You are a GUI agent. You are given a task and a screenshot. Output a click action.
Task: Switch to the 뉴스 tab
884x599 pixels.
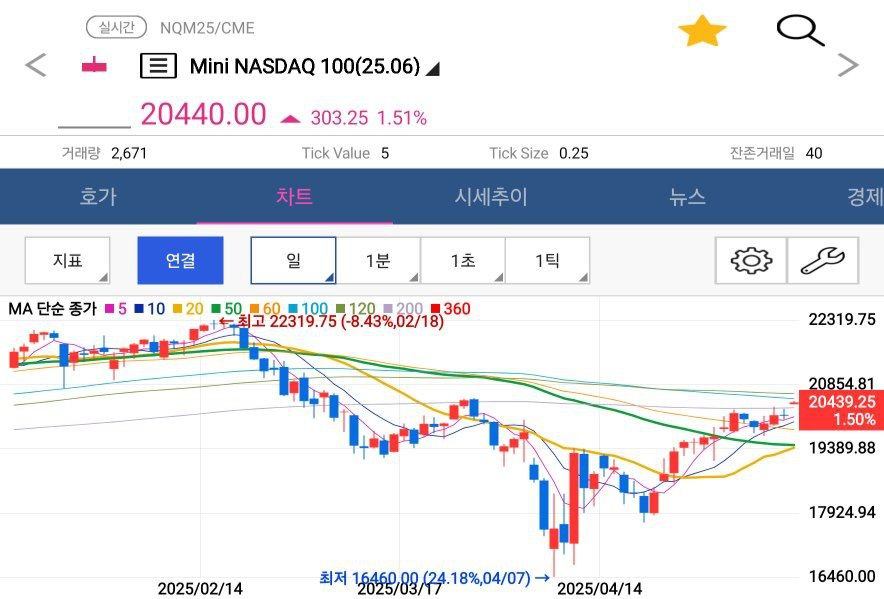[687, 197]
